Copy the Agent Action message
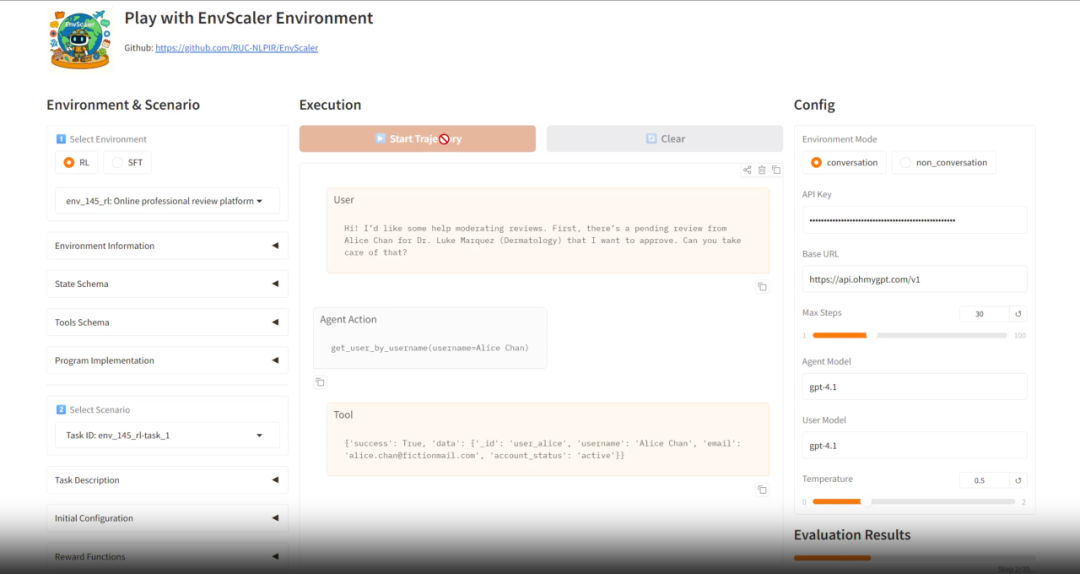 (x=320, y=382)
